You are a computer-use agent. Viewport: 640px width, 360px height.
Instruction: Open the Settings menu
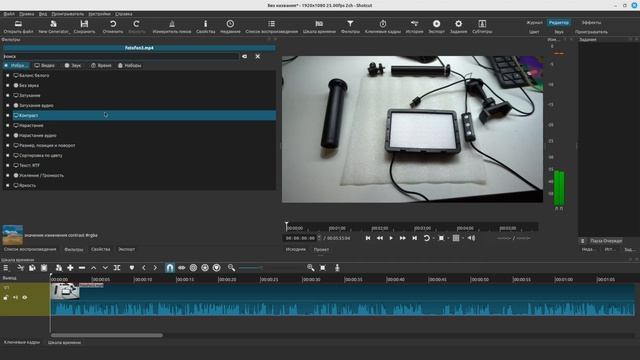[x=100, y=14]
